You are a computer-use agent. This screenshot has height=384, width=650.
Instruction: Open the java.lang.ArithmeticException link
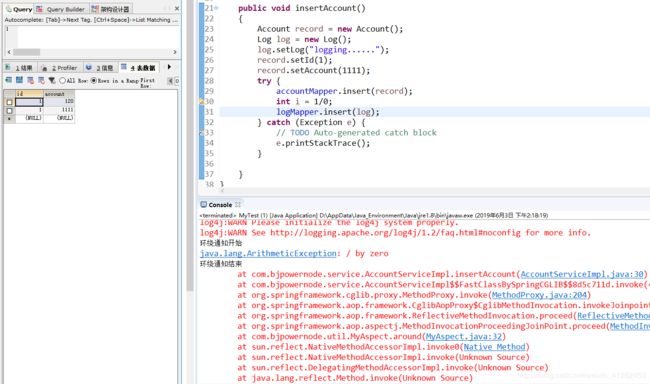pos(268,253)
